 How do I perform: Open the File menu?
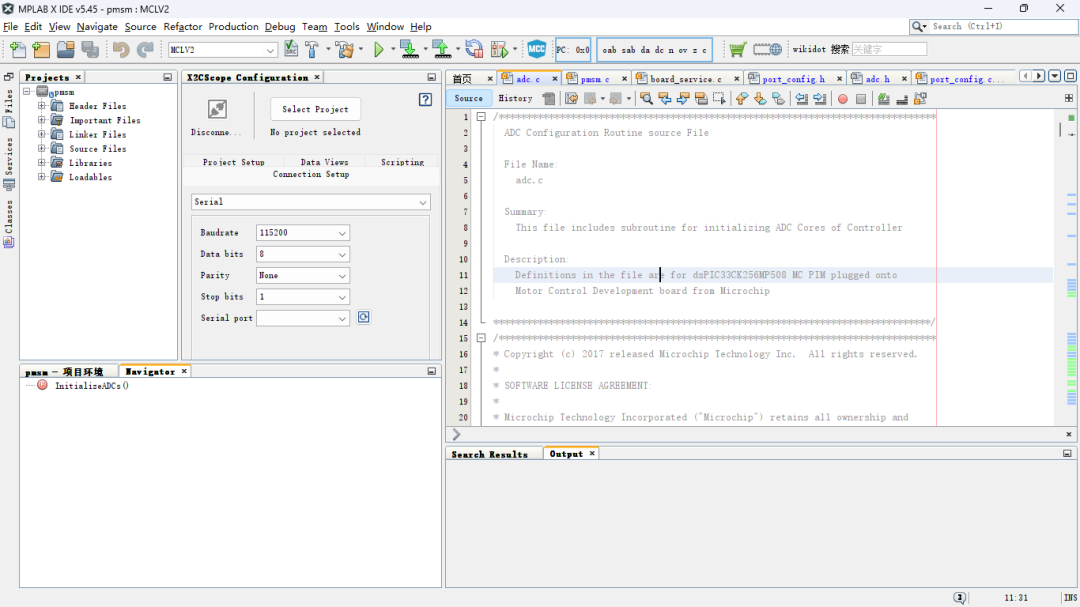pyautogui.click(x=10, y=26)
